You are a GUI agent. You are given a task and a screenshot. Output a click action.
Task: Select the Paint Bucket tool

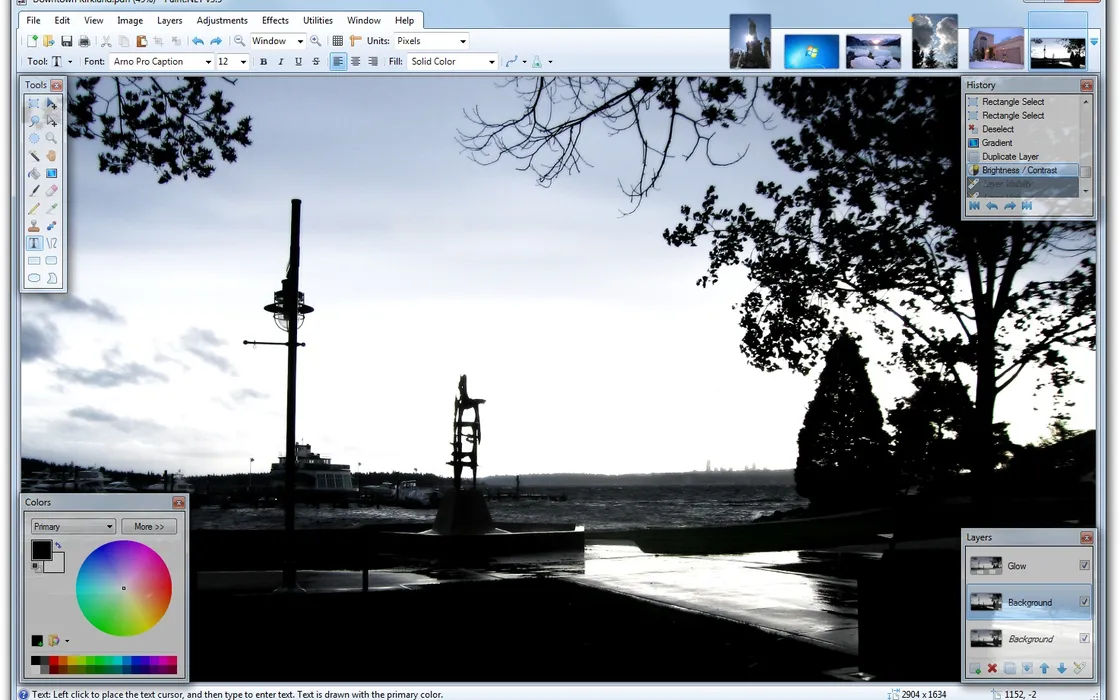[34, 173]
